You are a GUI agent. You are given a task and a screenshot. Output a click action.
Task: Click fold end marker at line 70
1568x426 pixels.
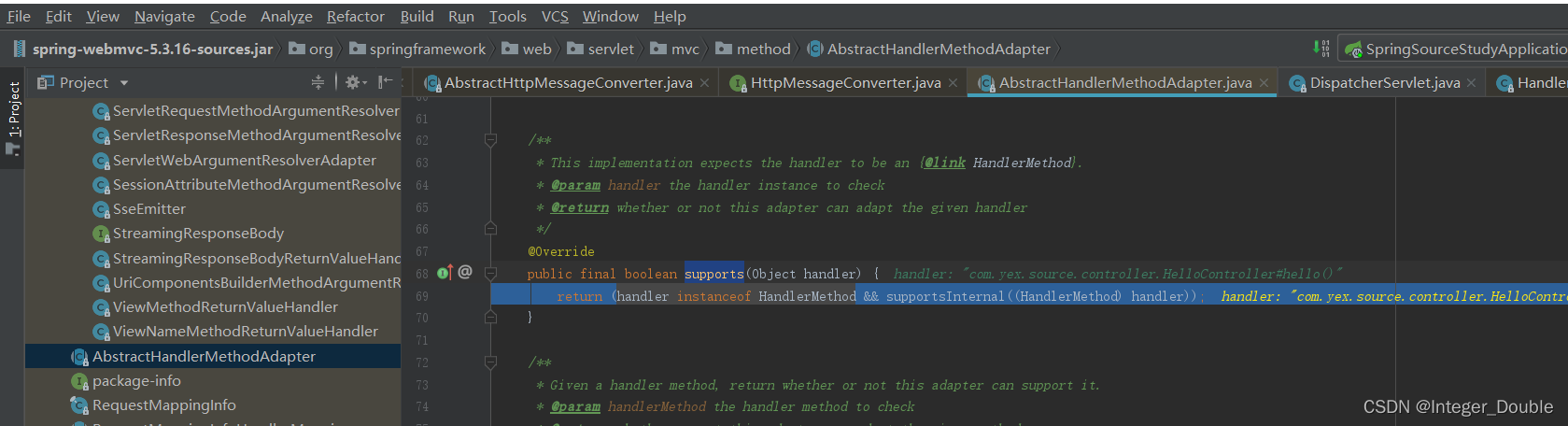(x=490, y=318)
